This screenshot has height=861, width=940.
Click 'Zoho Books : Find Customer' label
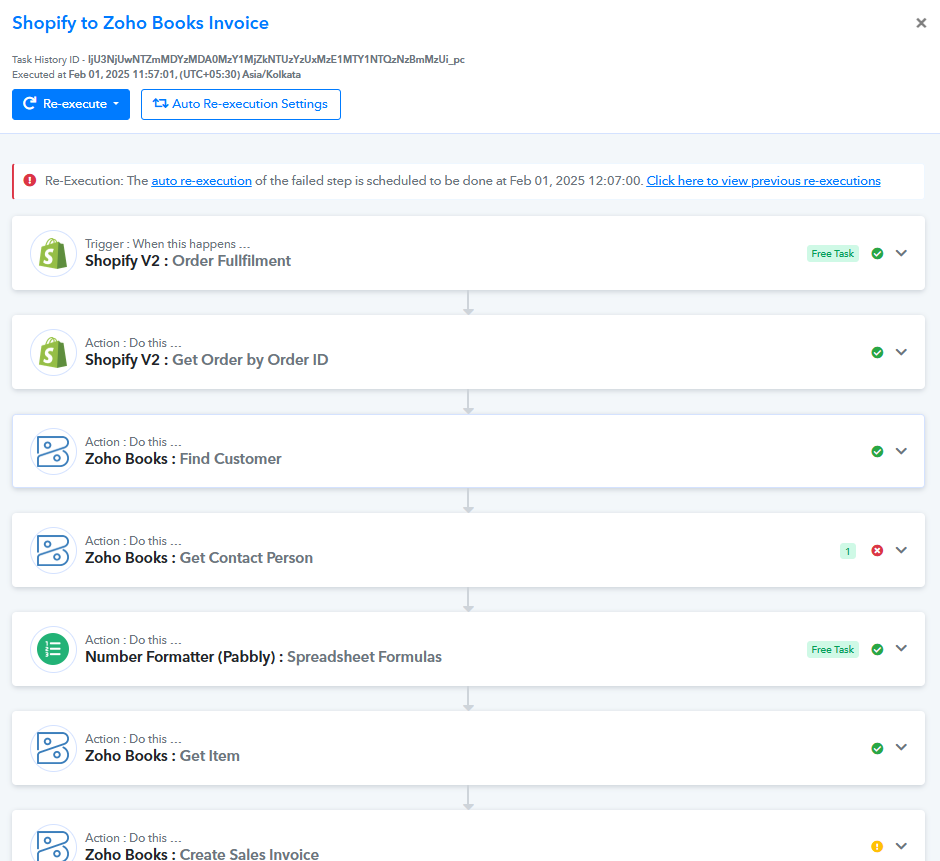(183, 459)
